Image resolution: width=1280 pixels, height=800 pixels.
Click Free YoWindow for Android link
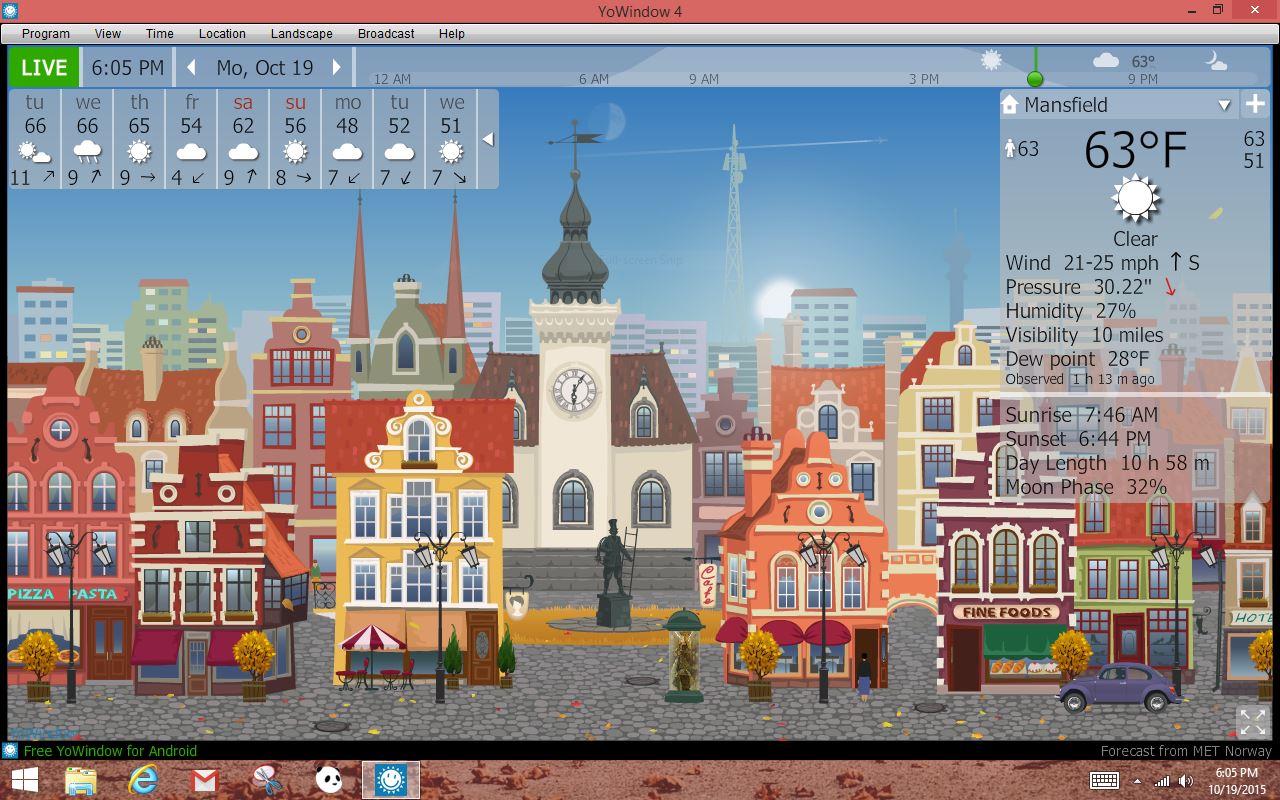pos(110,750)
